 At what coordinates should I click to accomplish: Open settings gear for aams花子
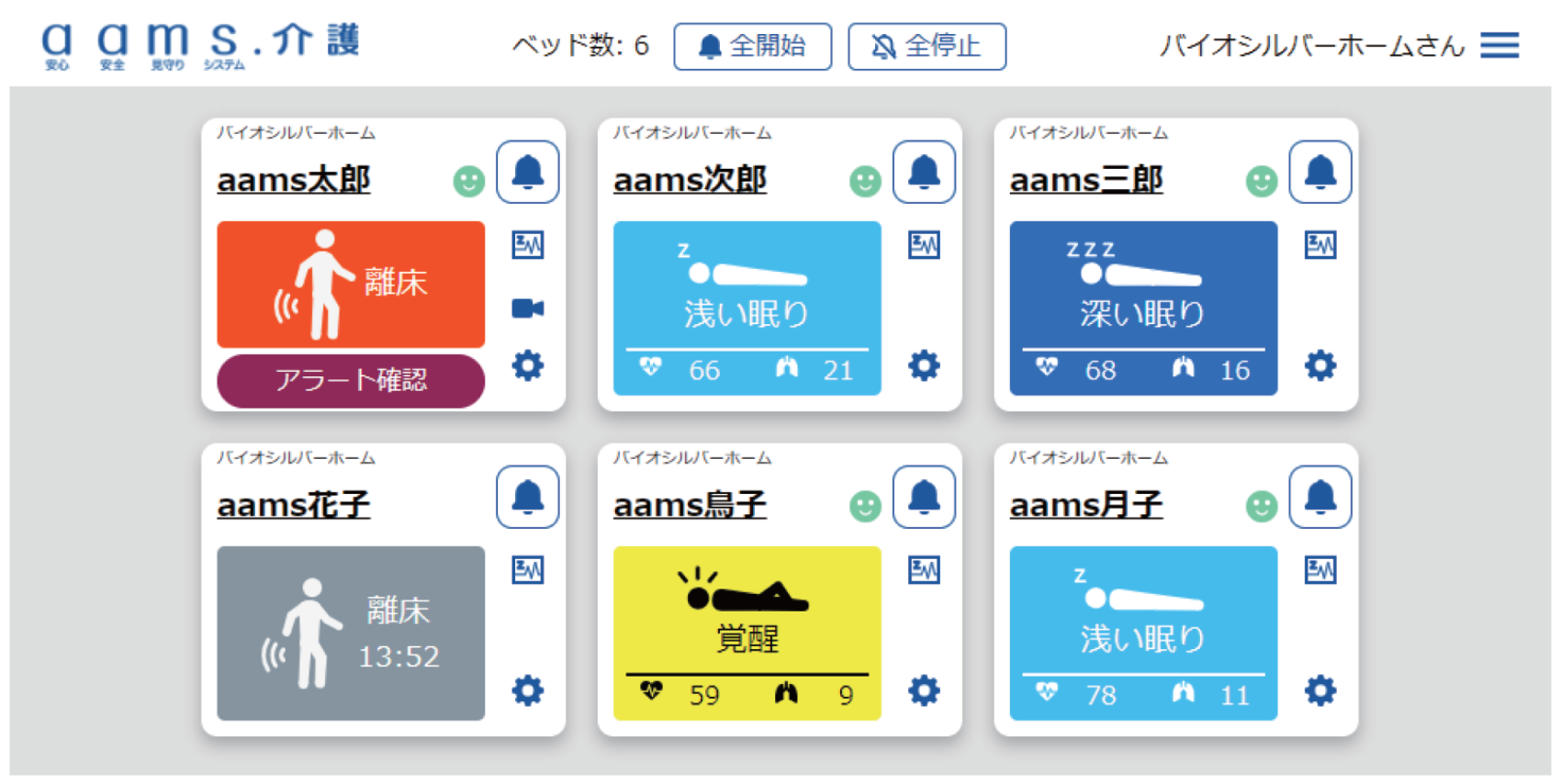(x=527, y=690)
